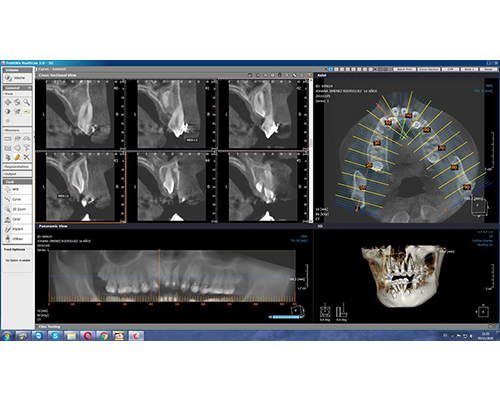
Task: Open the General panel tab
Action: tap(17, 88)
